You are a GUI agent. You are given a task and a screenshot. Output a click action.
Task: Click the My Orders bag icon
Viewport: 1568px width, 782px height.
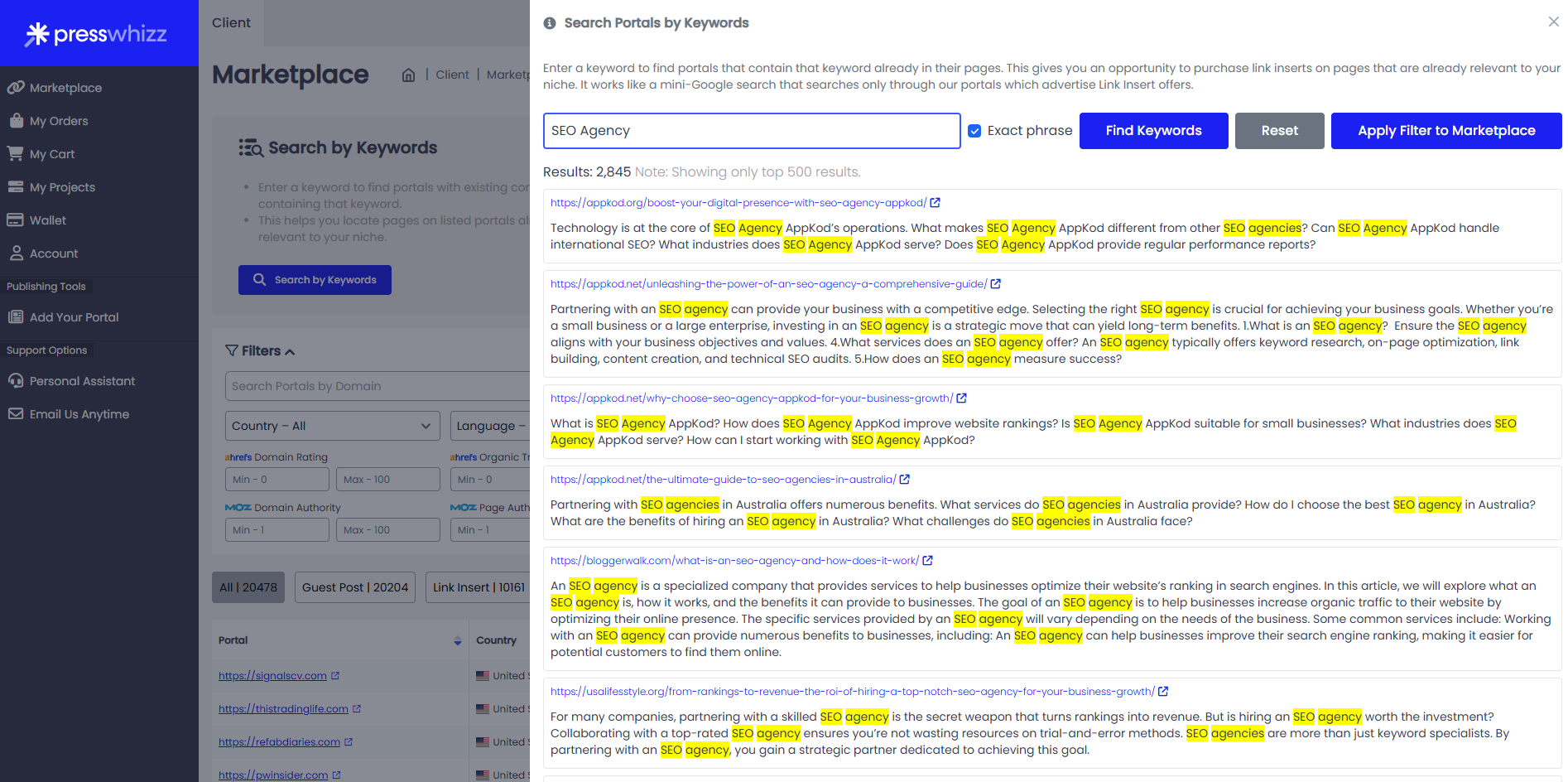pyautogui.click(x=16, y=120)
